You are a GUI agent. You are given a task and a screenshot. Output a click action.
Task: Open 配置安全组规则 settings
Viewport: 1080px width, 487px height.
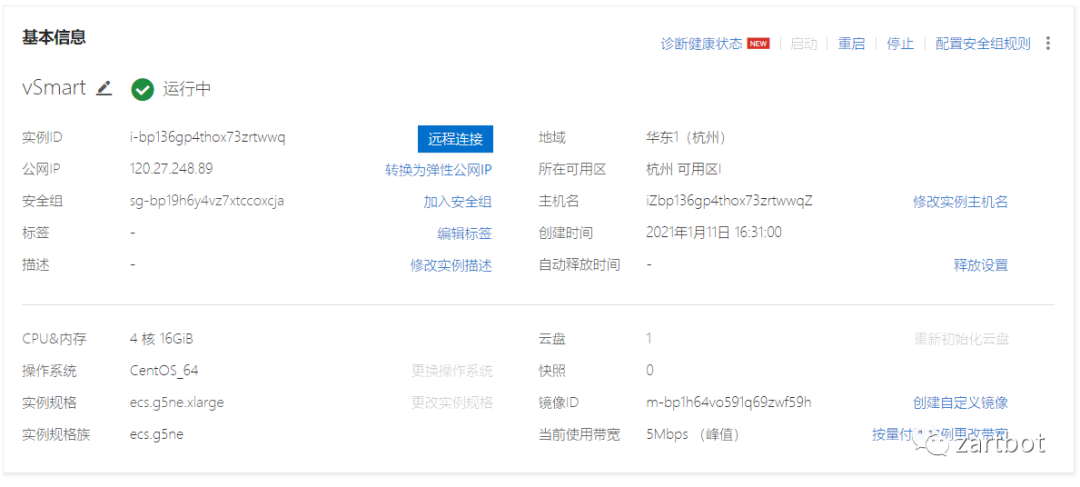pos(983,43)
